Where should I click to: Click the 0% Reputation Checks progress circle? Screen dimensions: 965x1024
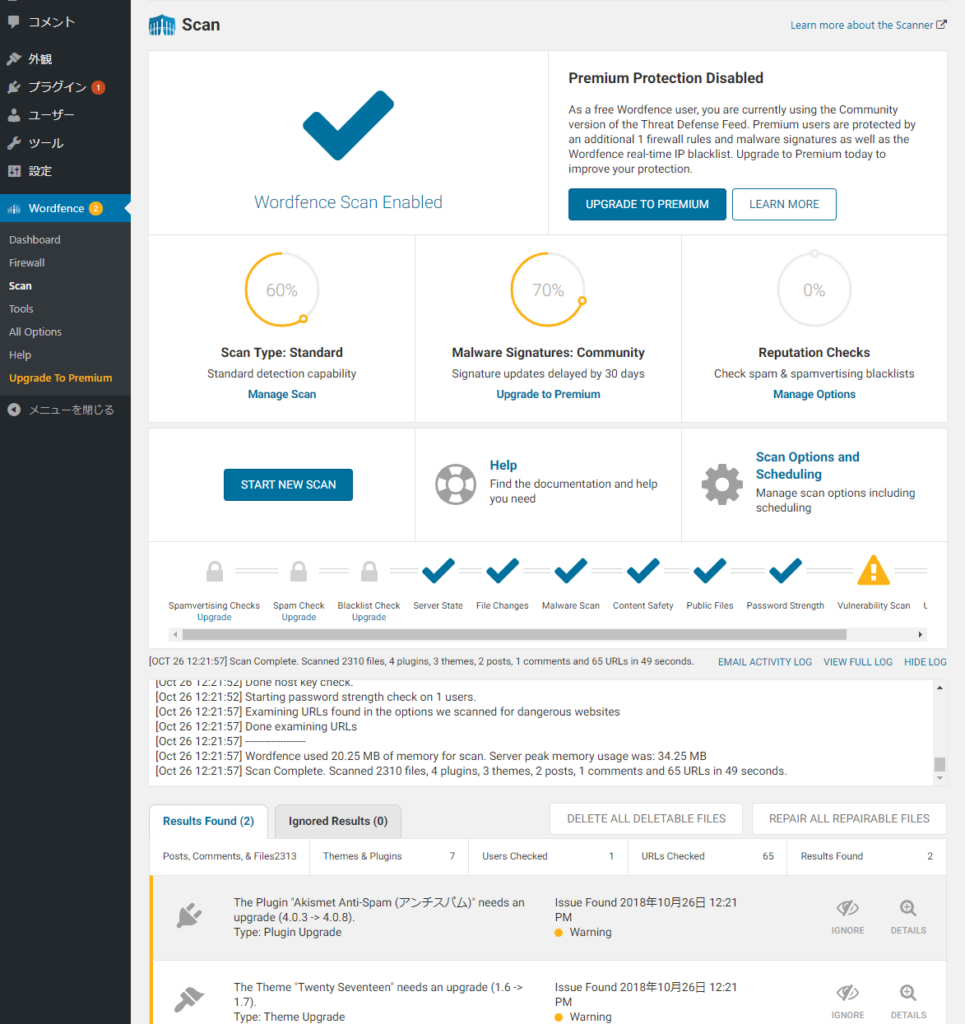[814, 289]
